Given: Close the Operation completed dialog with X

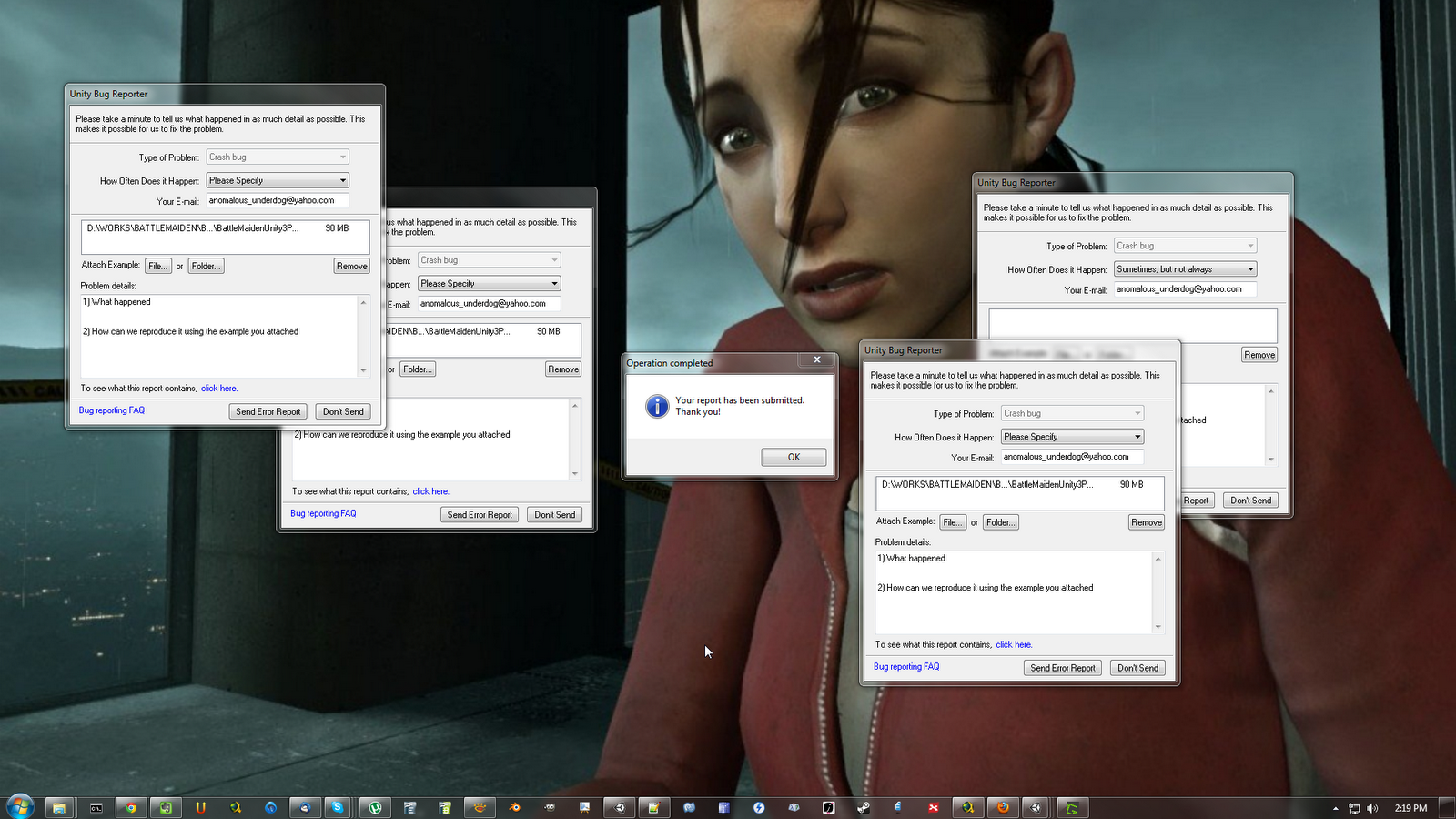Looking at the screenshot, I should pyautogui.click(x=817, y=360).
